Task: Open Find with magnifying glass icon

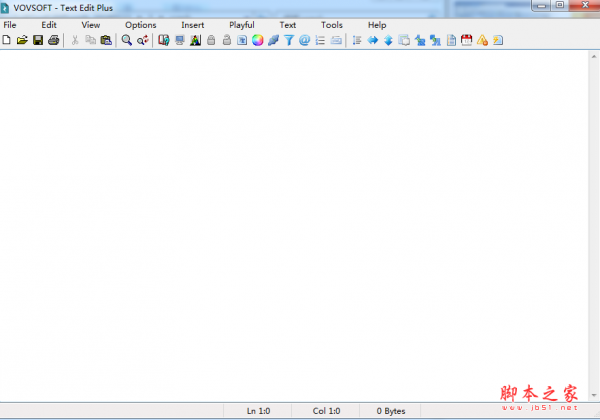Action: click(x=127, y=40)
